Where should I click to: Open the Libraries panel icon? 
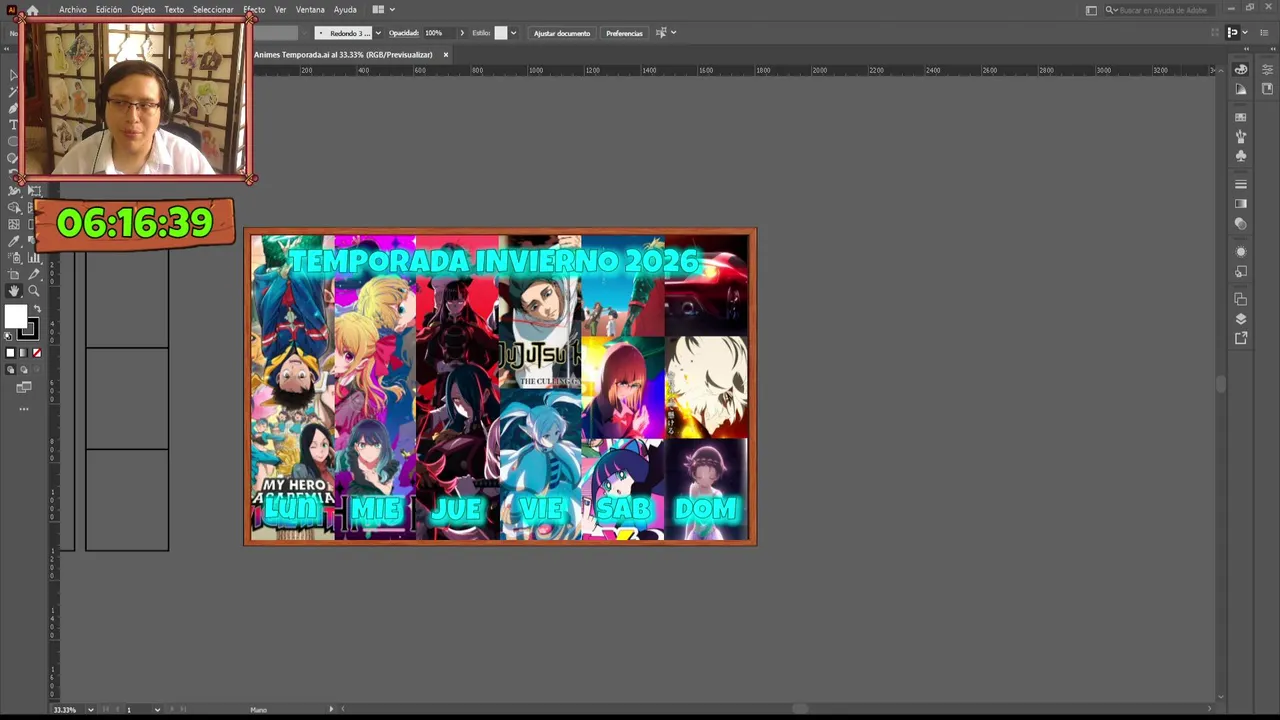[1267, 89]
